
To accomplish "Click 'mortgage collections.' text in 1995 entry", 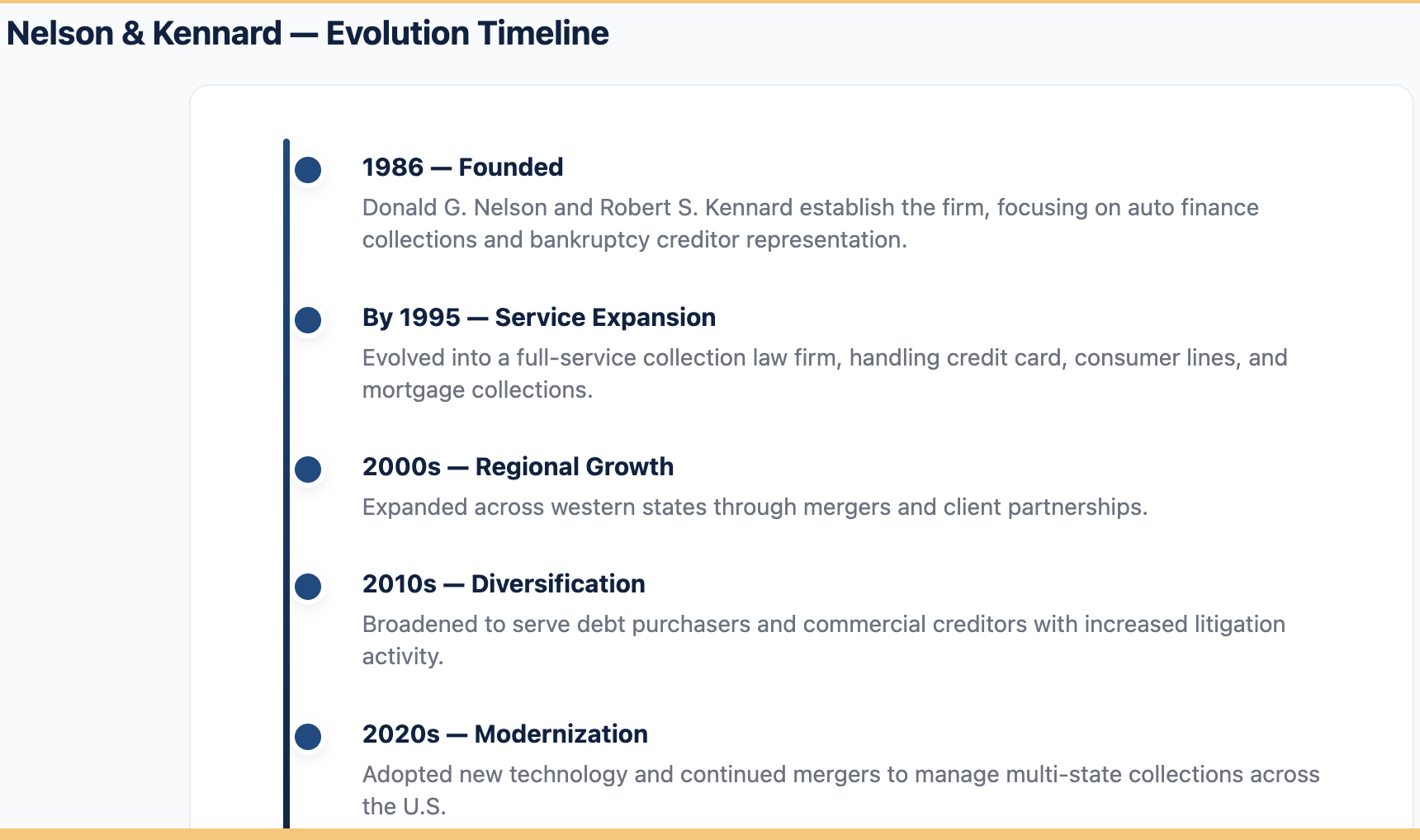I will coord(478,390).
